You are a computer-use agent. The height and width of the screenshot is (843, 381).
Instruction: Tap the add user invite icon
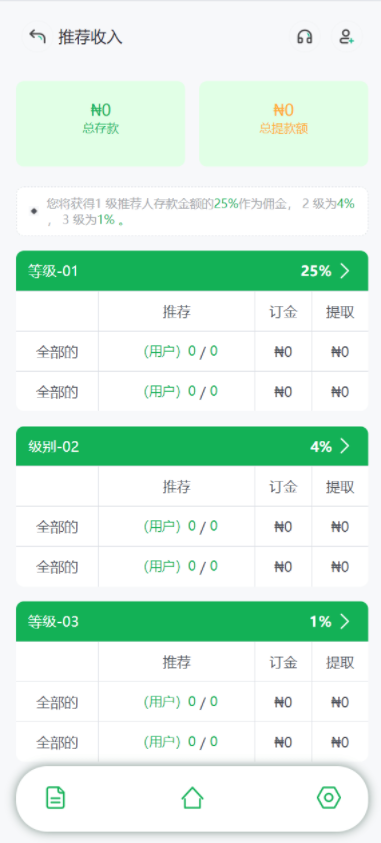click(346, 37)
